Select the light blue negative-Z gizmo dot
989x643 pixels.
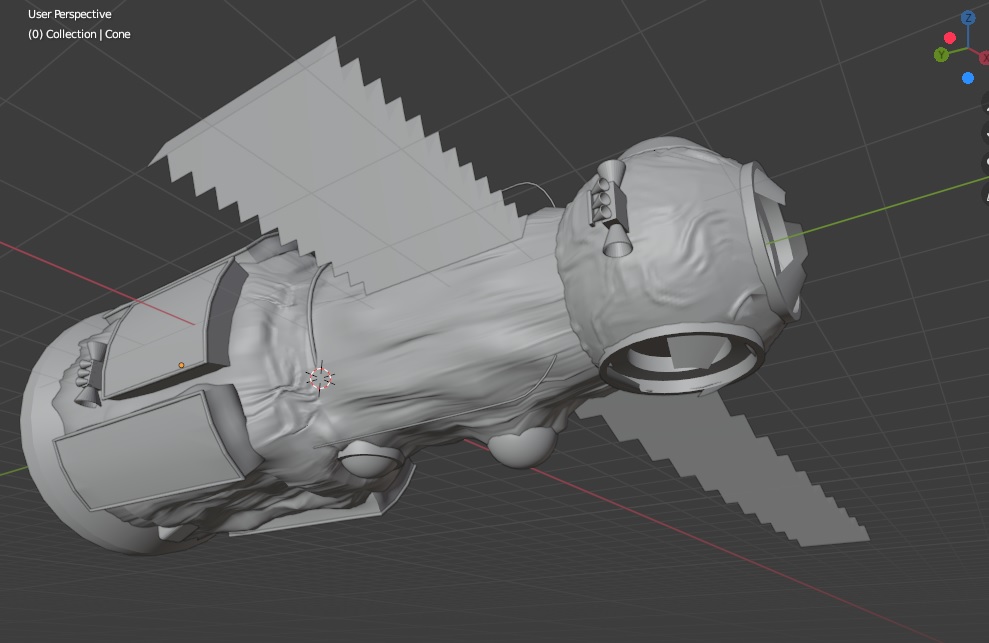(968, 78)
